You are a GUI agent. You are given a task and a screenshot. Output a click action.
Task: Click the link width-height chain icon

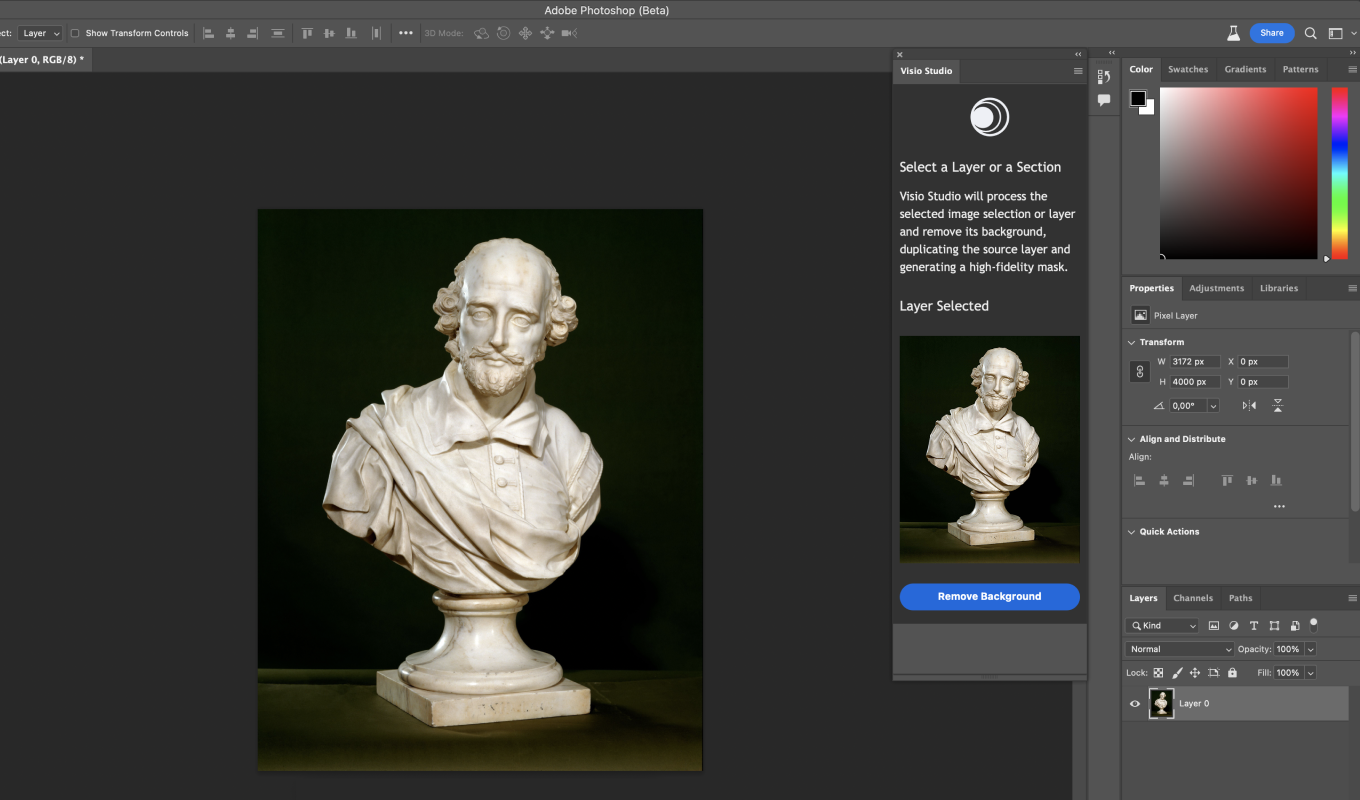click(x=1139, y=372)
